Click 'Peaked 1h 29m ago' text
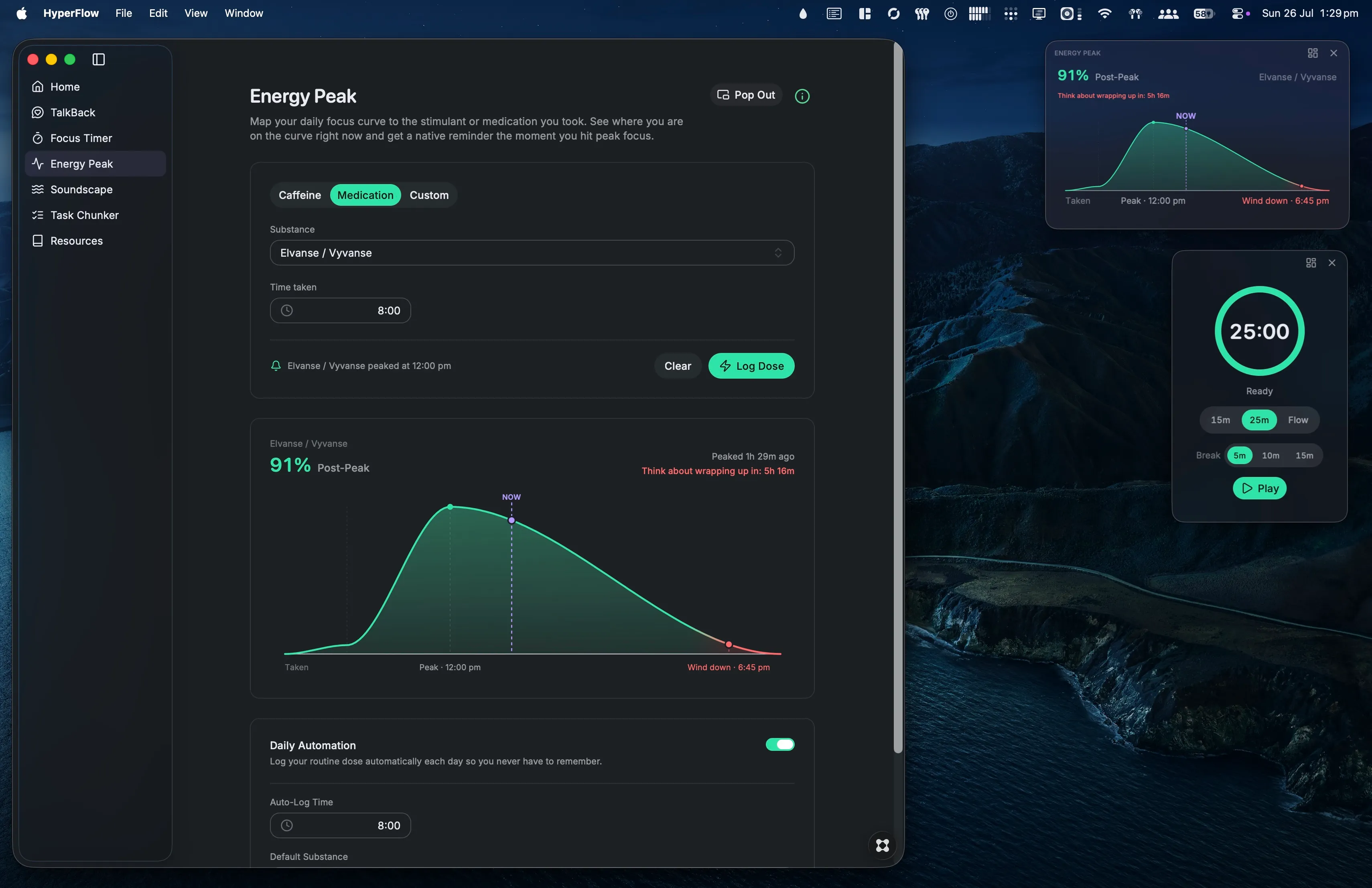Screen dimensions: 1372x888 pyautogui.click(x=753, y=456)
